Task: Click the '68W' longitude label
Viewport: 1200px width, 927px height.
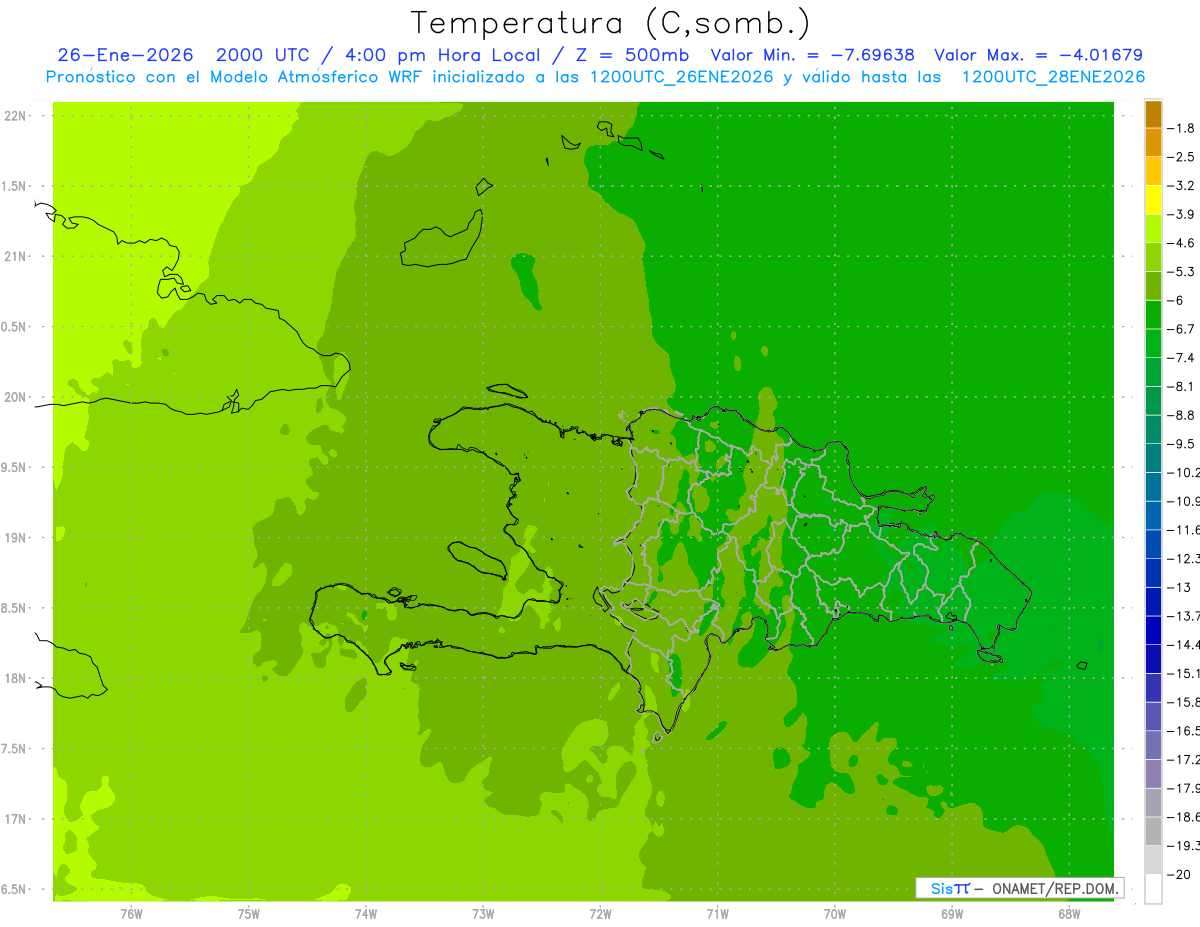Action: (1069, 914)
